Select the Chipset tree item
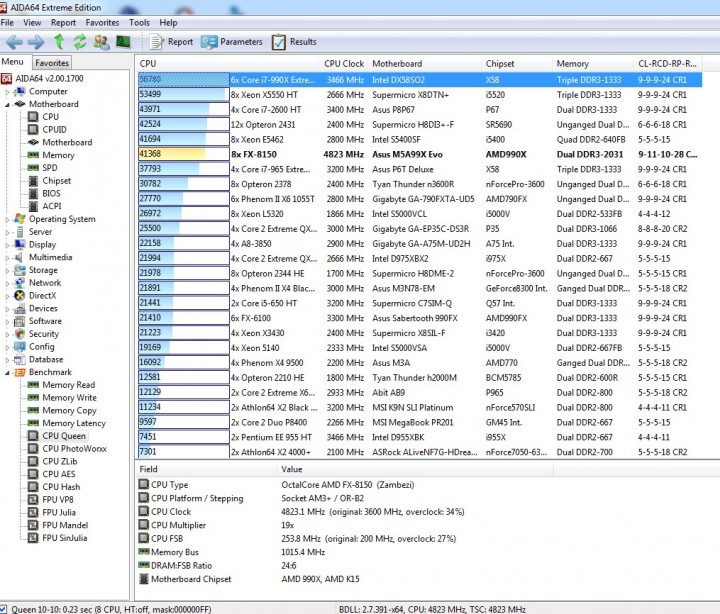Image resolution: width=720 pixels, height=614 pixels. click(x=56, y=181)
